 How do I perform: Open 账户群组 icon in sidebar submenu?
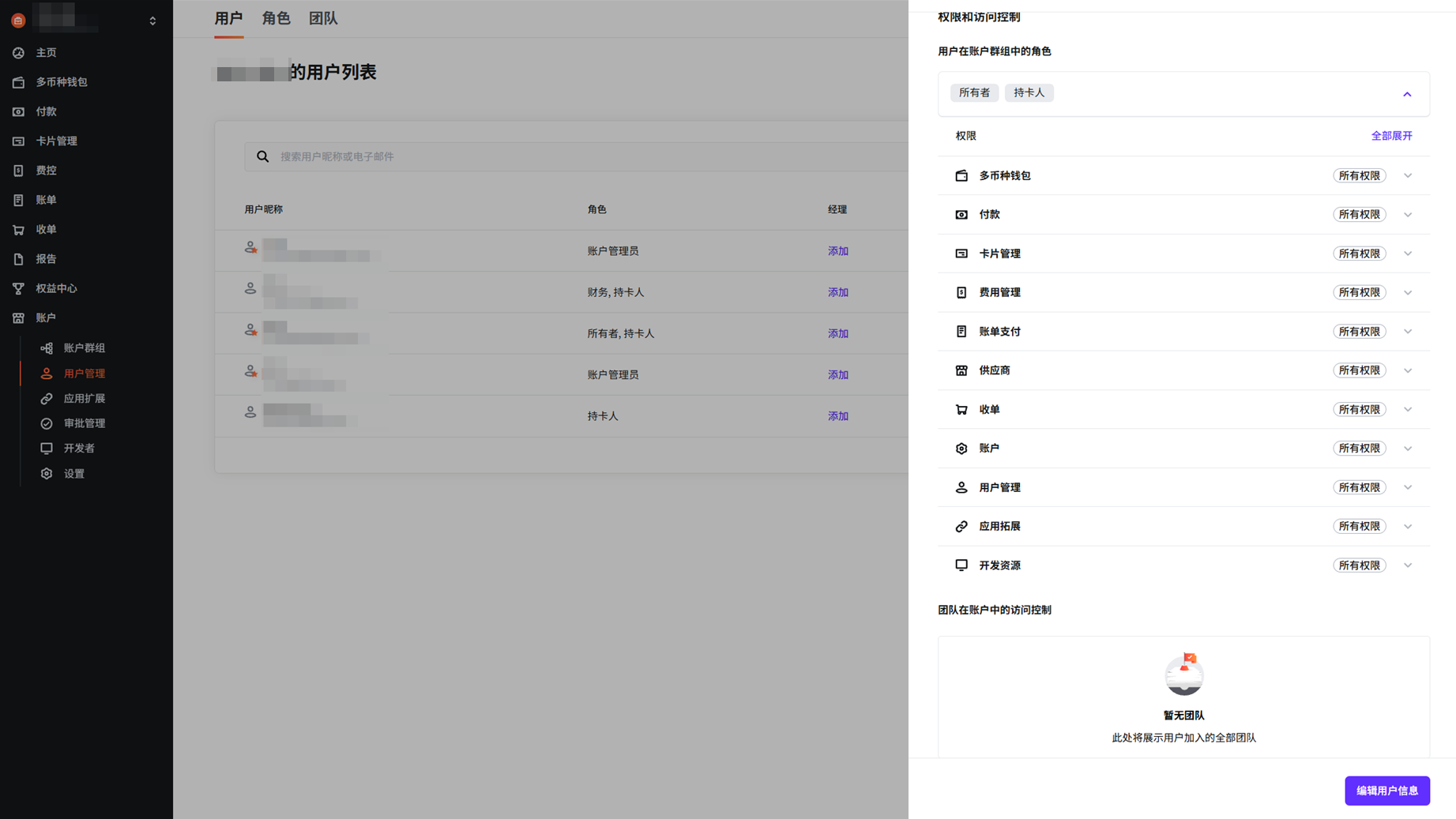pyautogui.click(x=47, y=348)
